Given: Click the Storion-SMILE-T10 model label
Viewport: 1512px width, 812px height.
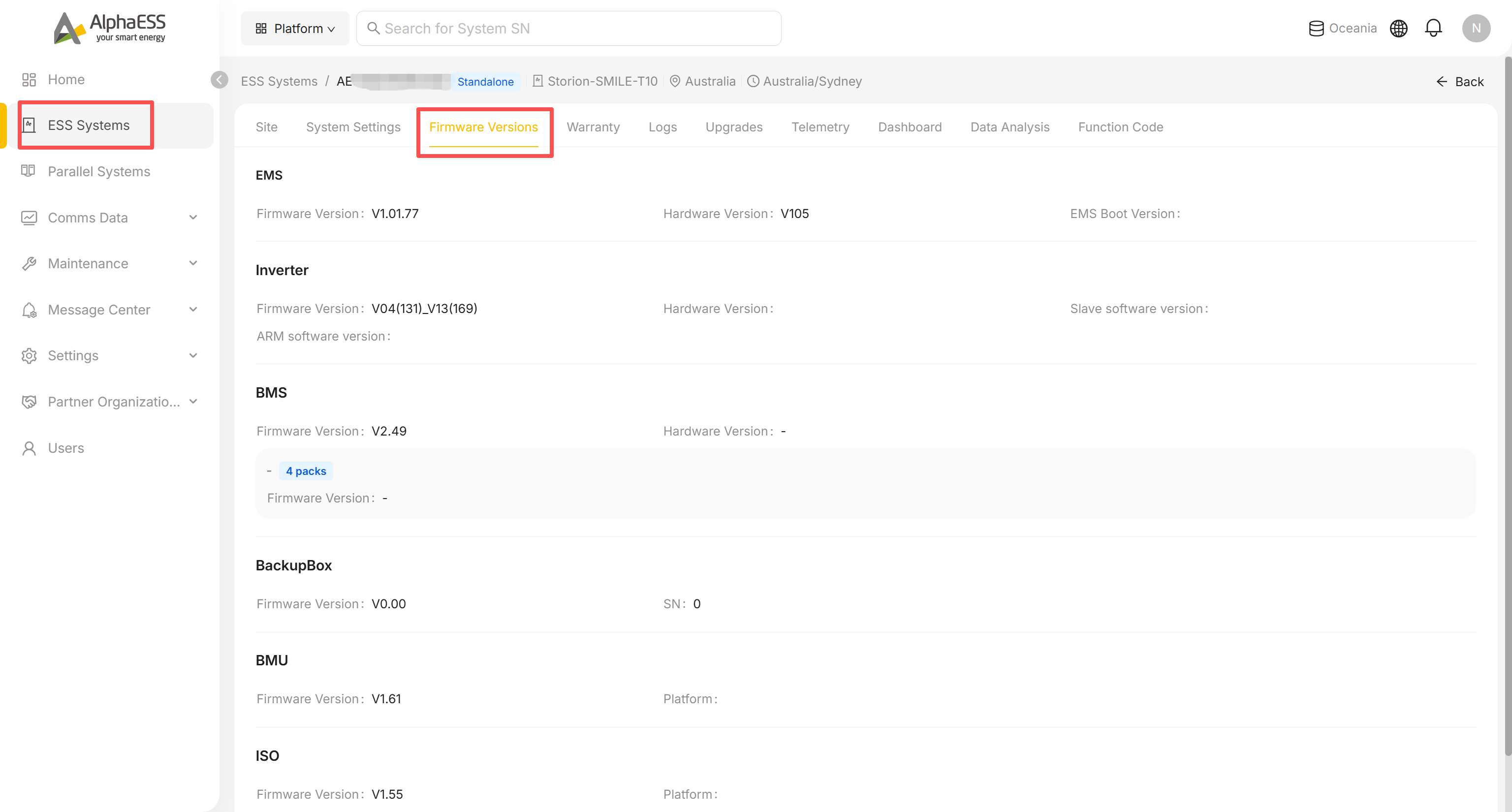Looking at the screenshot, I should 602,82.
